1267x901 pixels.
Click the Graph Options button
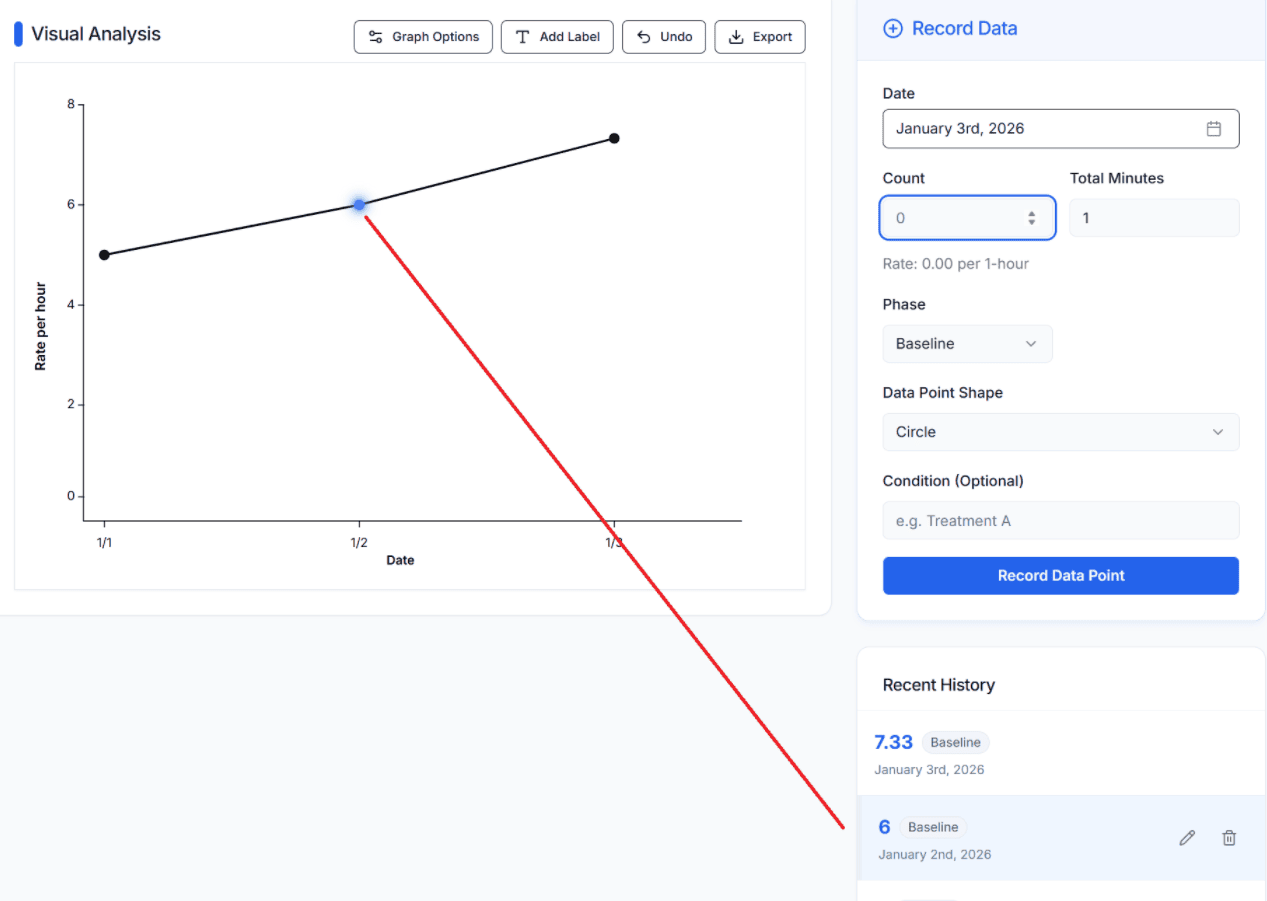click(x=423, y=37)
